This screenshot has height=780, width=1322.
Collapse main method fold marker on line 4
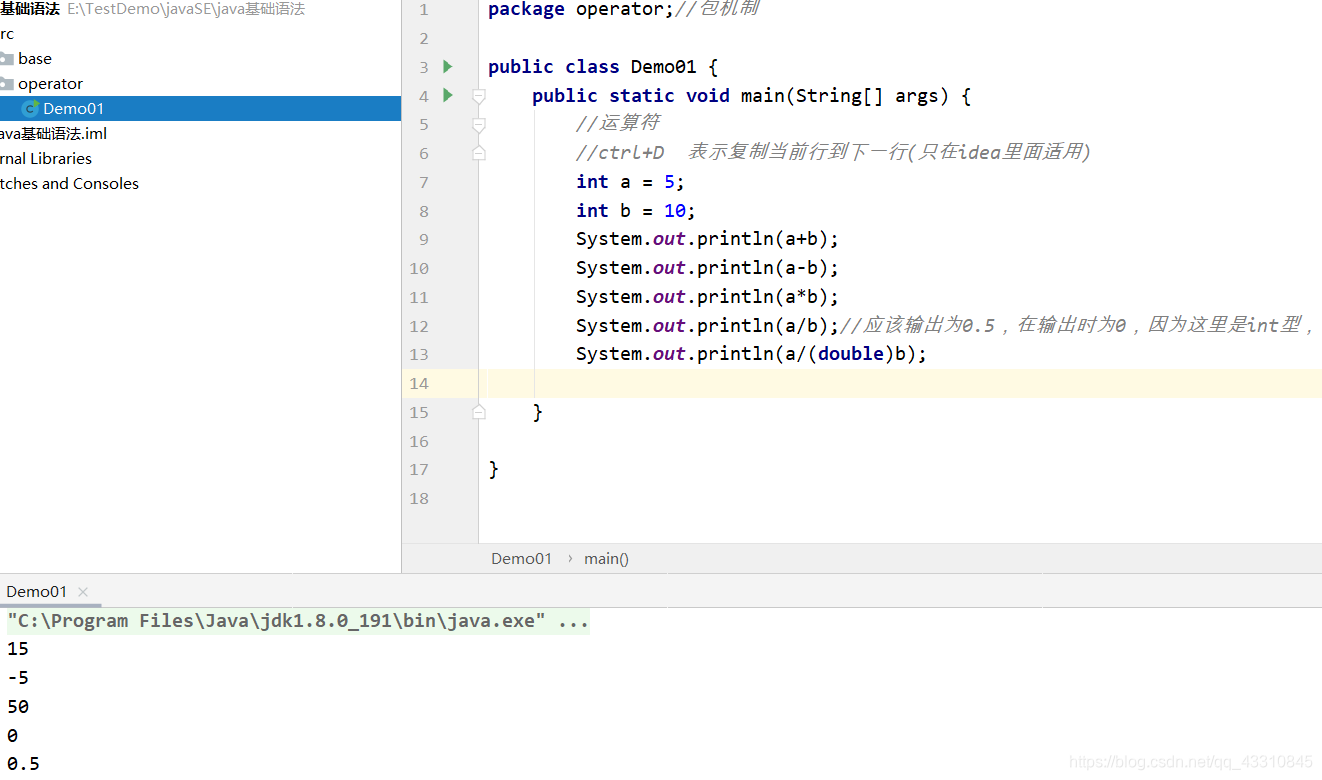(479, 96)
